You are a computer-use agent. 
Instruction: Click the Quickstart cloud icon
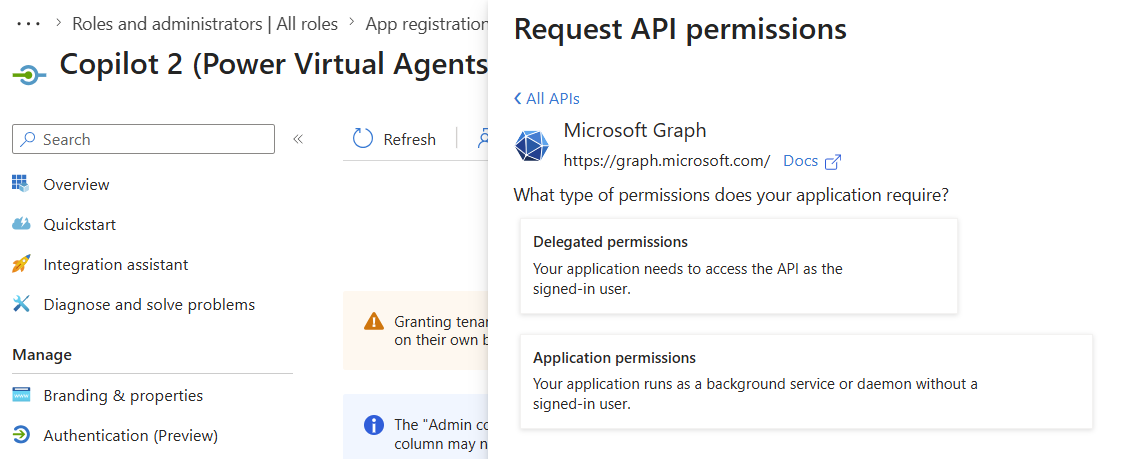[x=21, y=224]
